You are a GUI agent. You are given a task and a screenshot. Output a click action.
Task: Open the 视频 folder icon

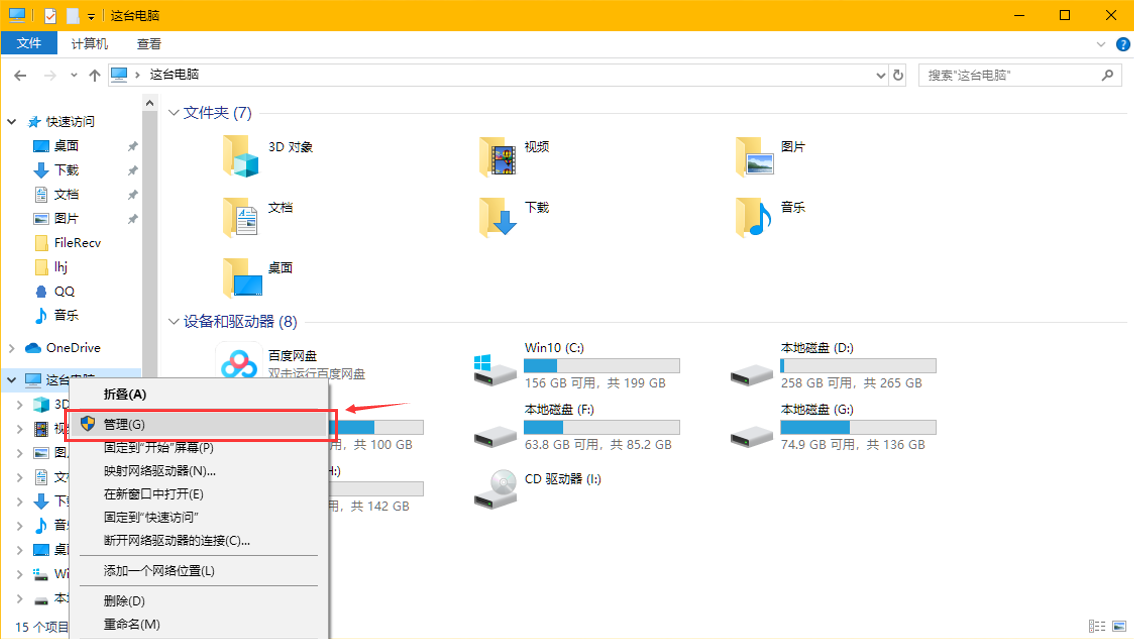point(498,155)
